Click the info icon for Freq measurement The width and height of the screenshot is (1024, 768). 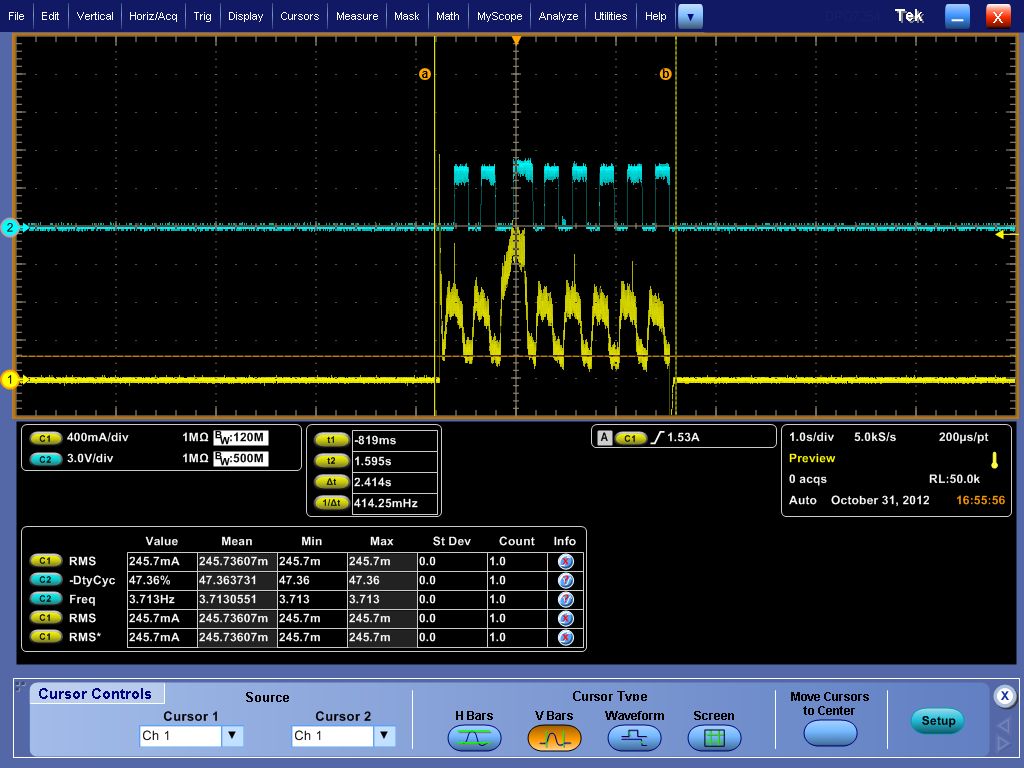point(566,599)
